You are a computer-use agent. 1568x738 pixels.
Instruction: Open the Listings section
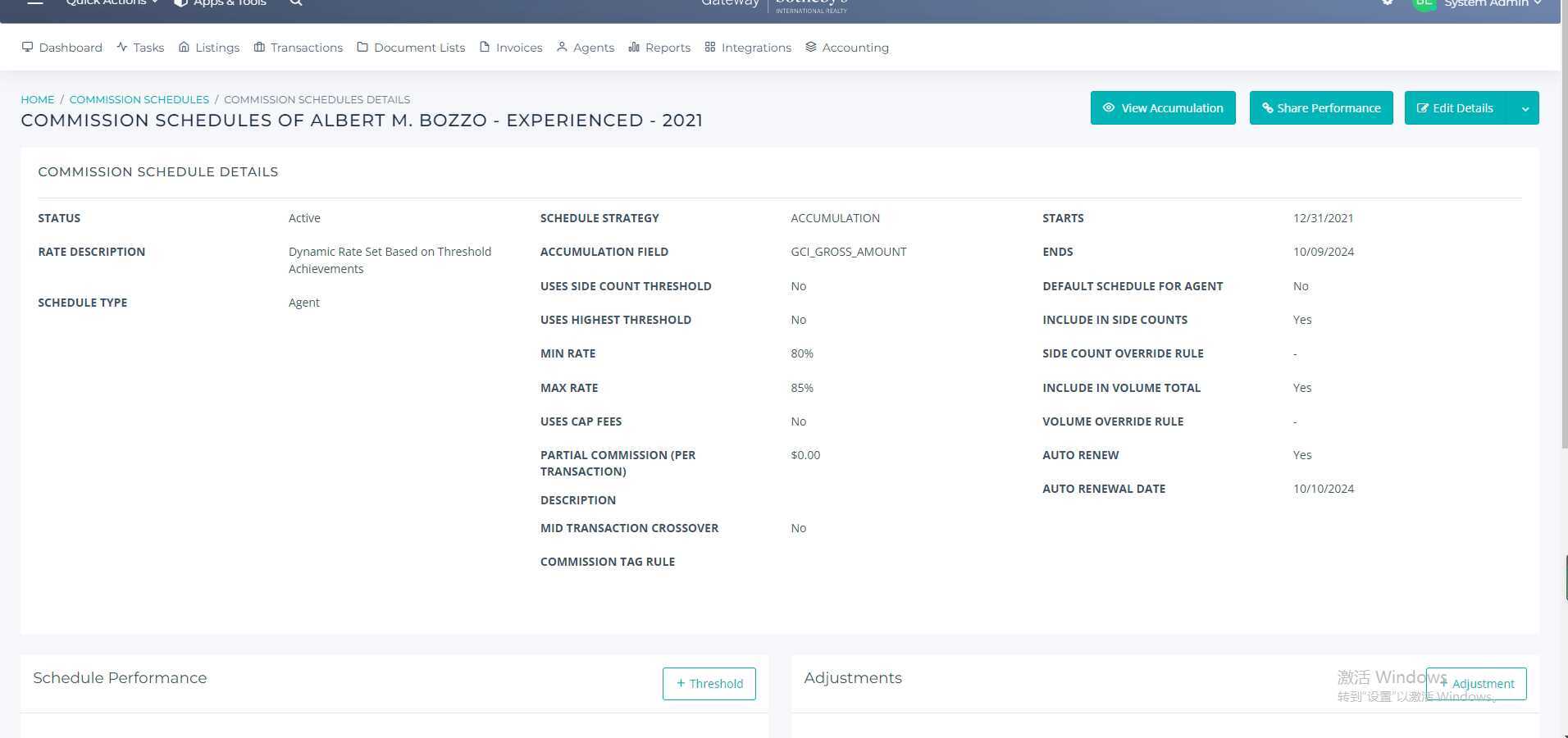pyautogui.click(x=209, y=48)
